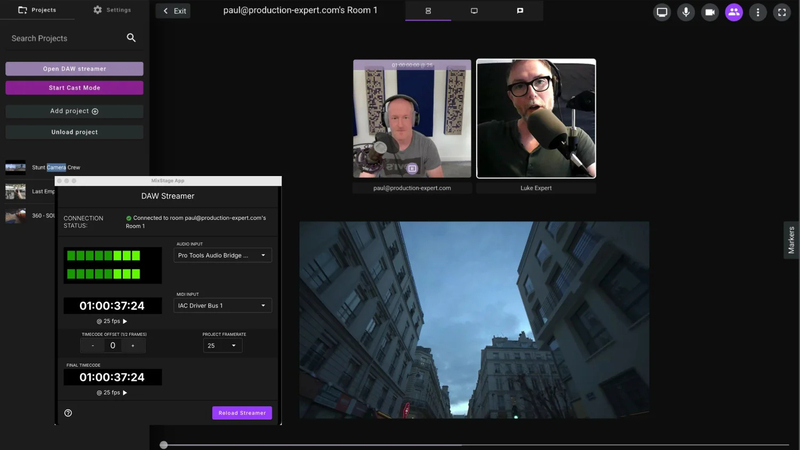Open the Settings tab
The image size is (800, 450).
coord(112,10)
